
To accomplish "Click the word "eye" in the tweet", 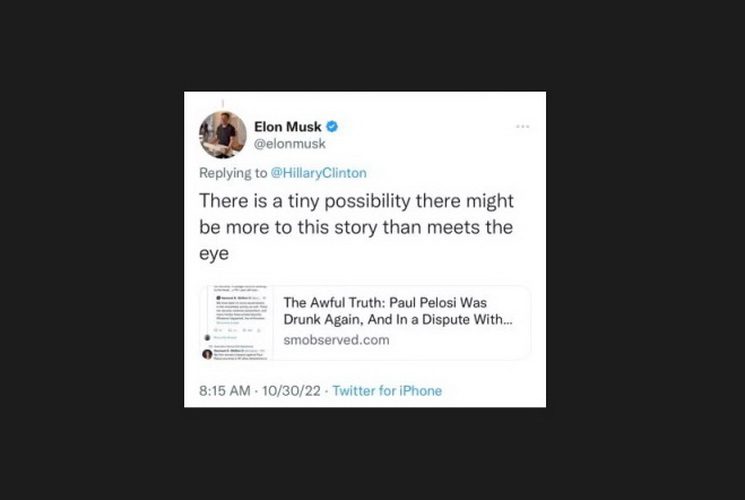I will [211, 254].
